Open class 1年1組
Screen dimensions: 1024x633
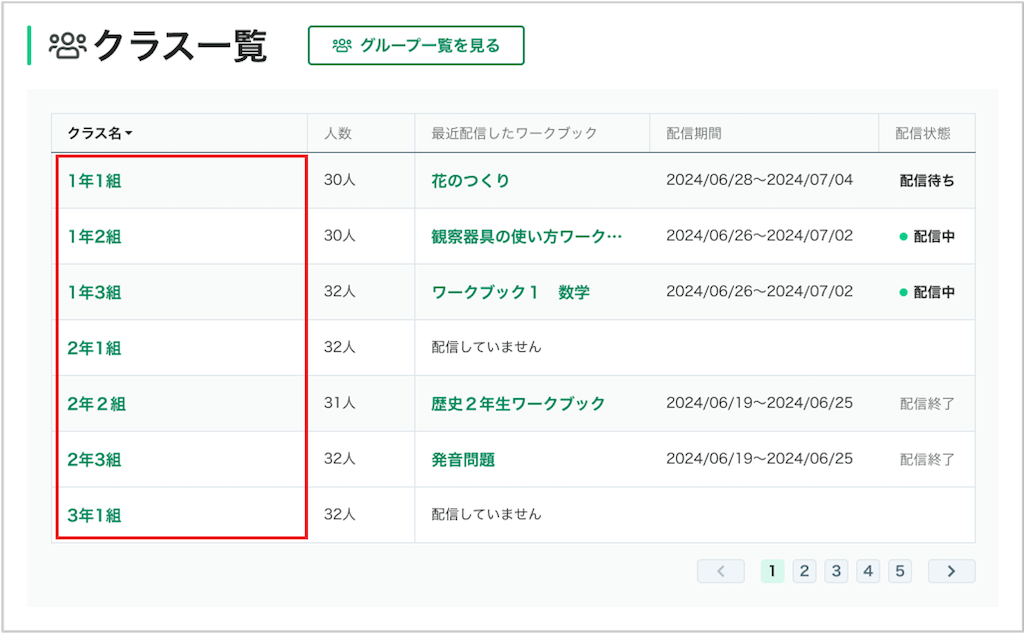point(95,181)
